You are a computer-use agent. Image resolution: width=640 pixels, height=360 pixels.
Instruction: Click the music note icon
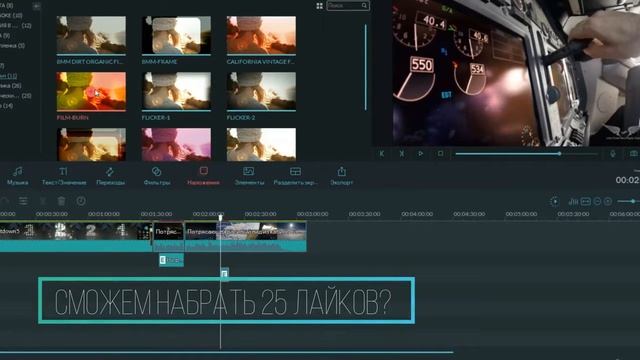pyautogui.click(x=18, y=171)
